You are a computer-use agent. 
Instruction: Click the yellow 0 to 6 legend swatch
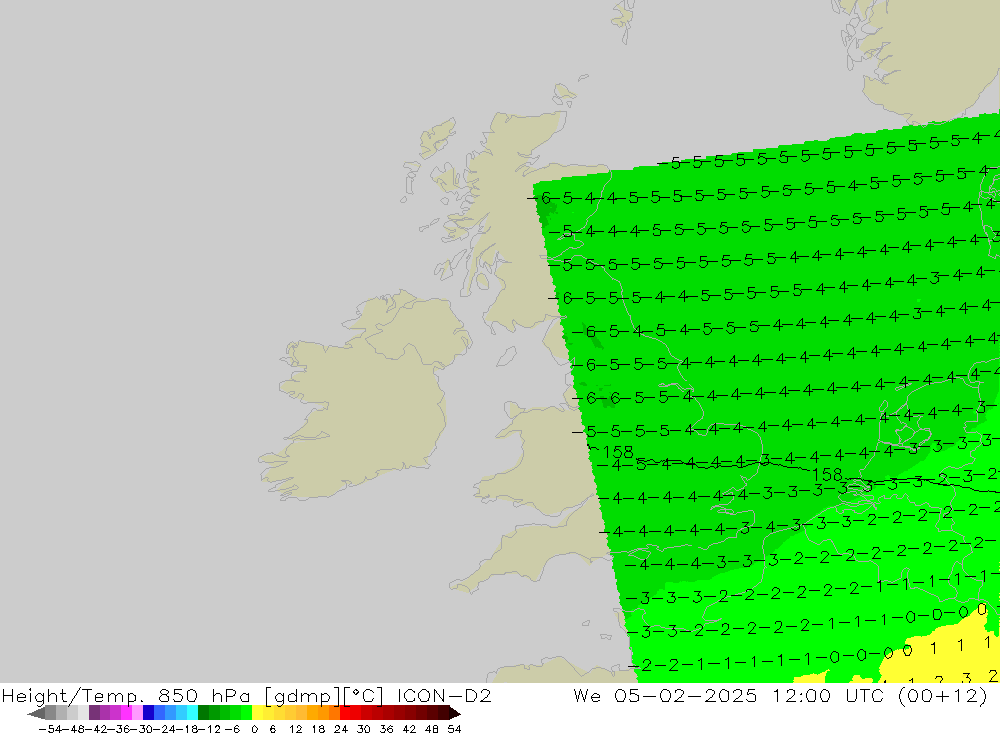pos(258,713)
